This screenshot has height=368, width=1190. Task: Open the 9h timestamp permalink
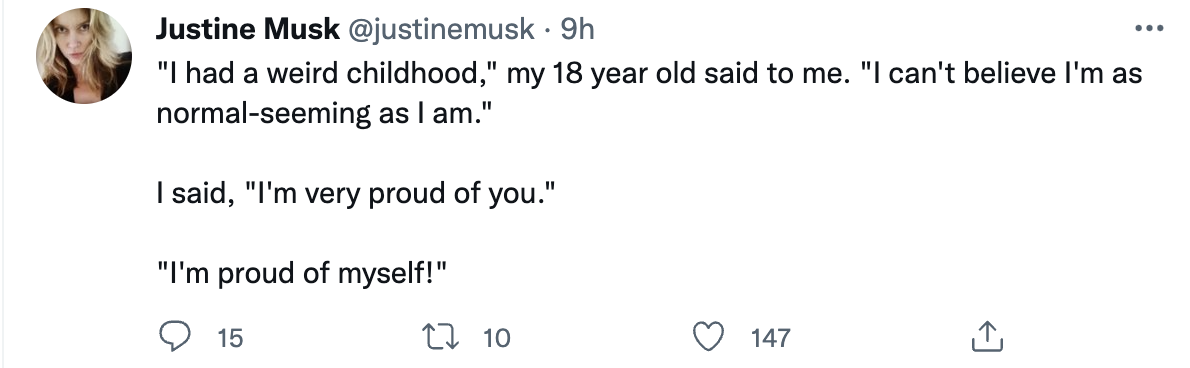577,30
